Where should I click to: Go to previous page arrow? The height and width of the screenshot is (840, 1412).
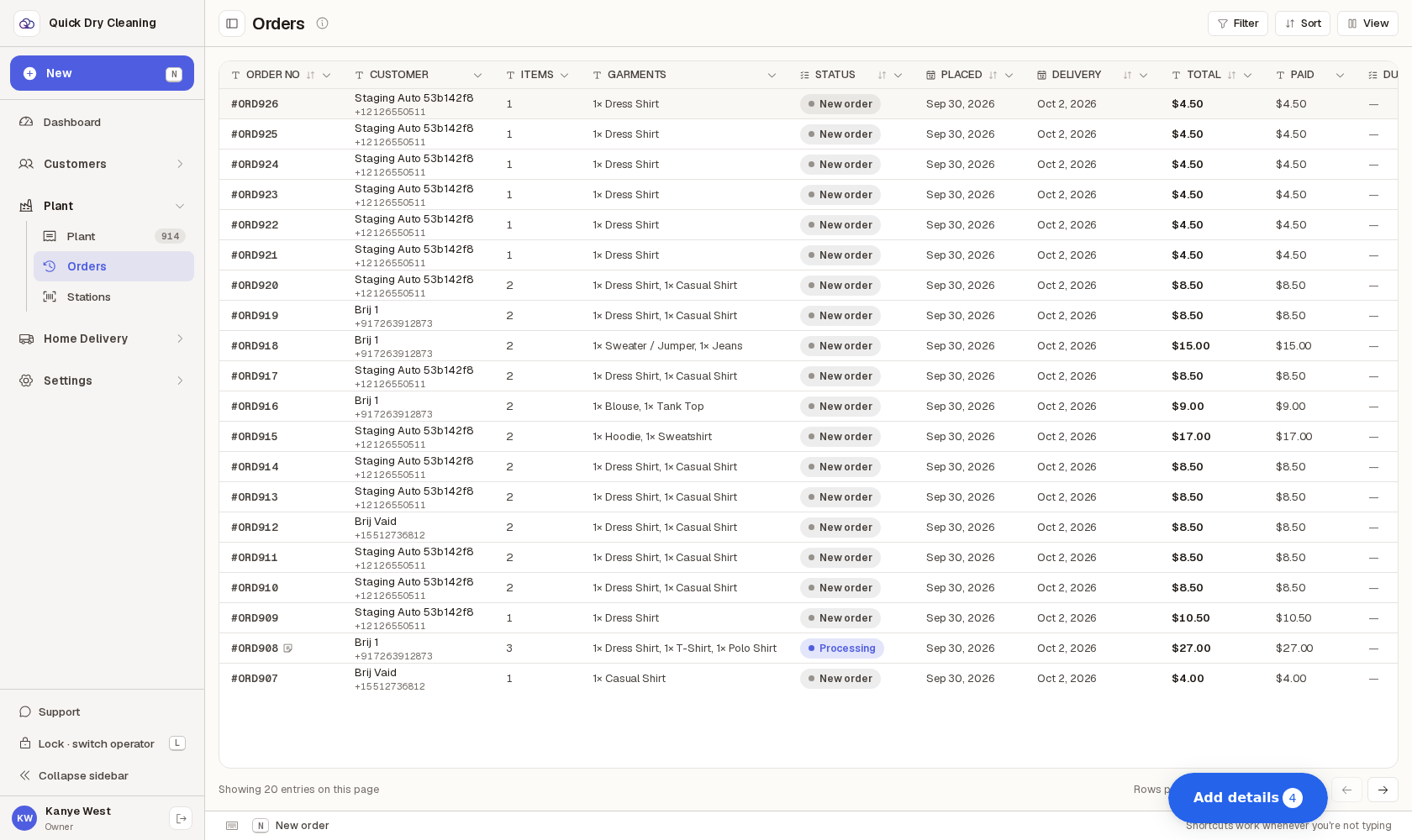1346,790
